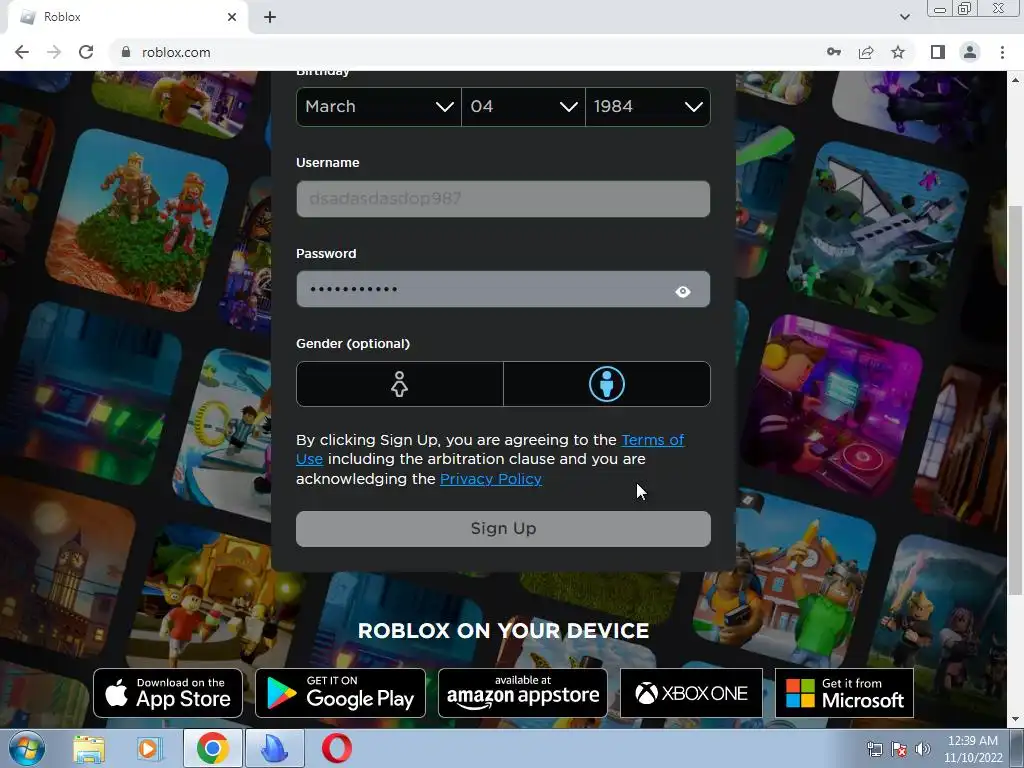Click the volume speaker tray icon

point(923,750)
